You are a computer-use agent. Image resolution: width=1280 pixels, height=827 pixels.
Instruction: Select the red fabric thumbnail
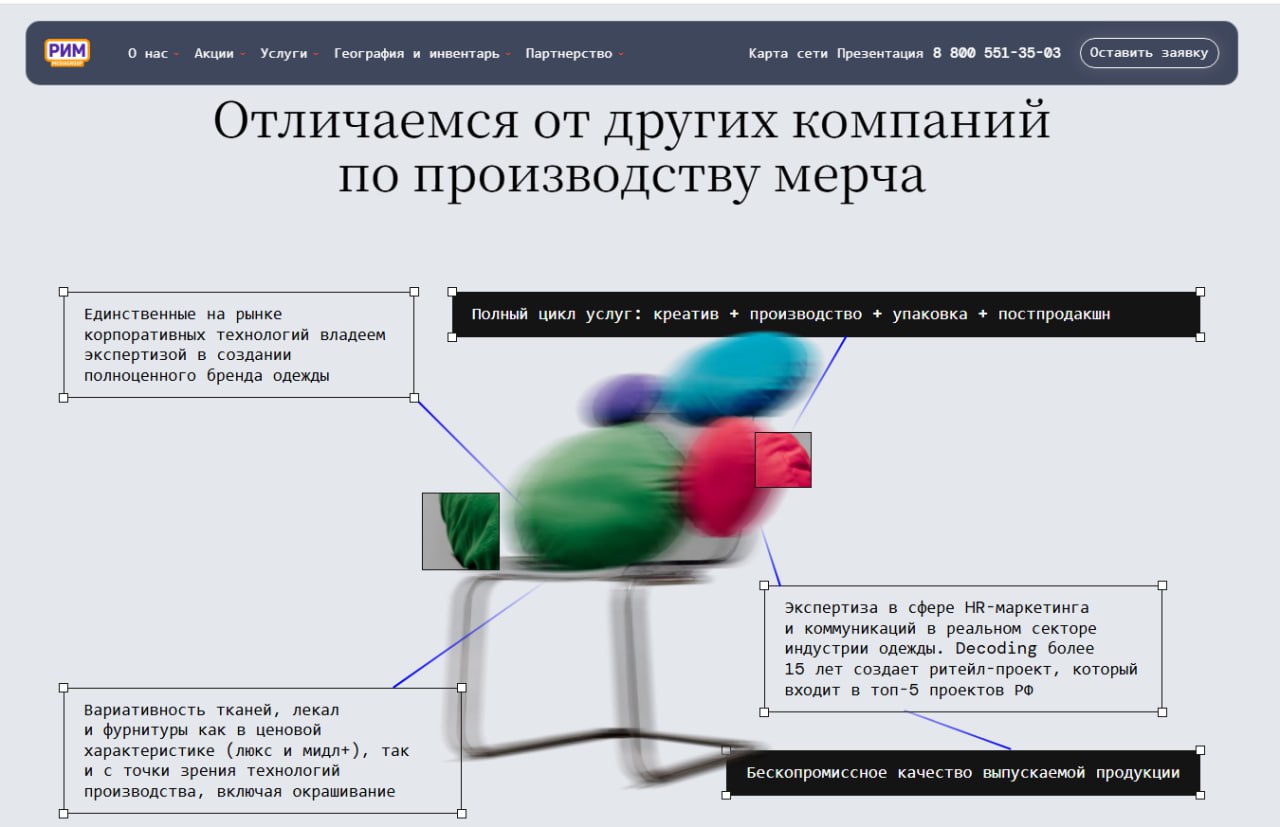(x=783, y=460)
